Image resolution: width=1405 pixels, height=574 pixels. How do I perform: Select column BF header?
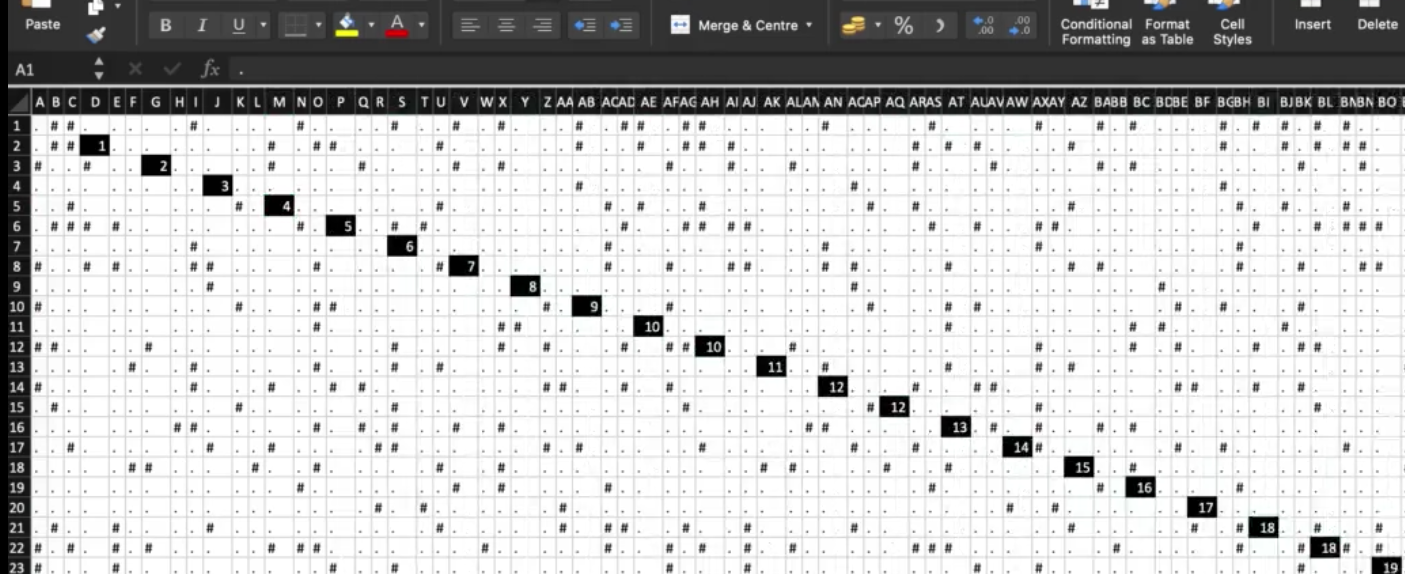pyautogui.click(x=1202, y=102)
